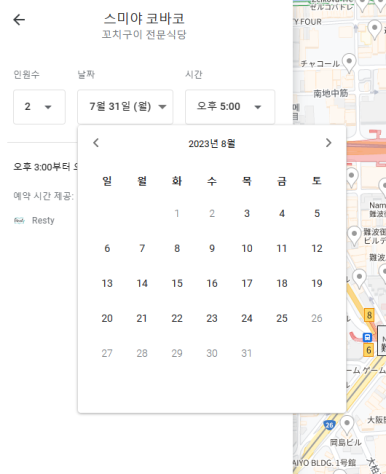Open the date dropdown 7월 31일 (월)

[x=125, y=107]
